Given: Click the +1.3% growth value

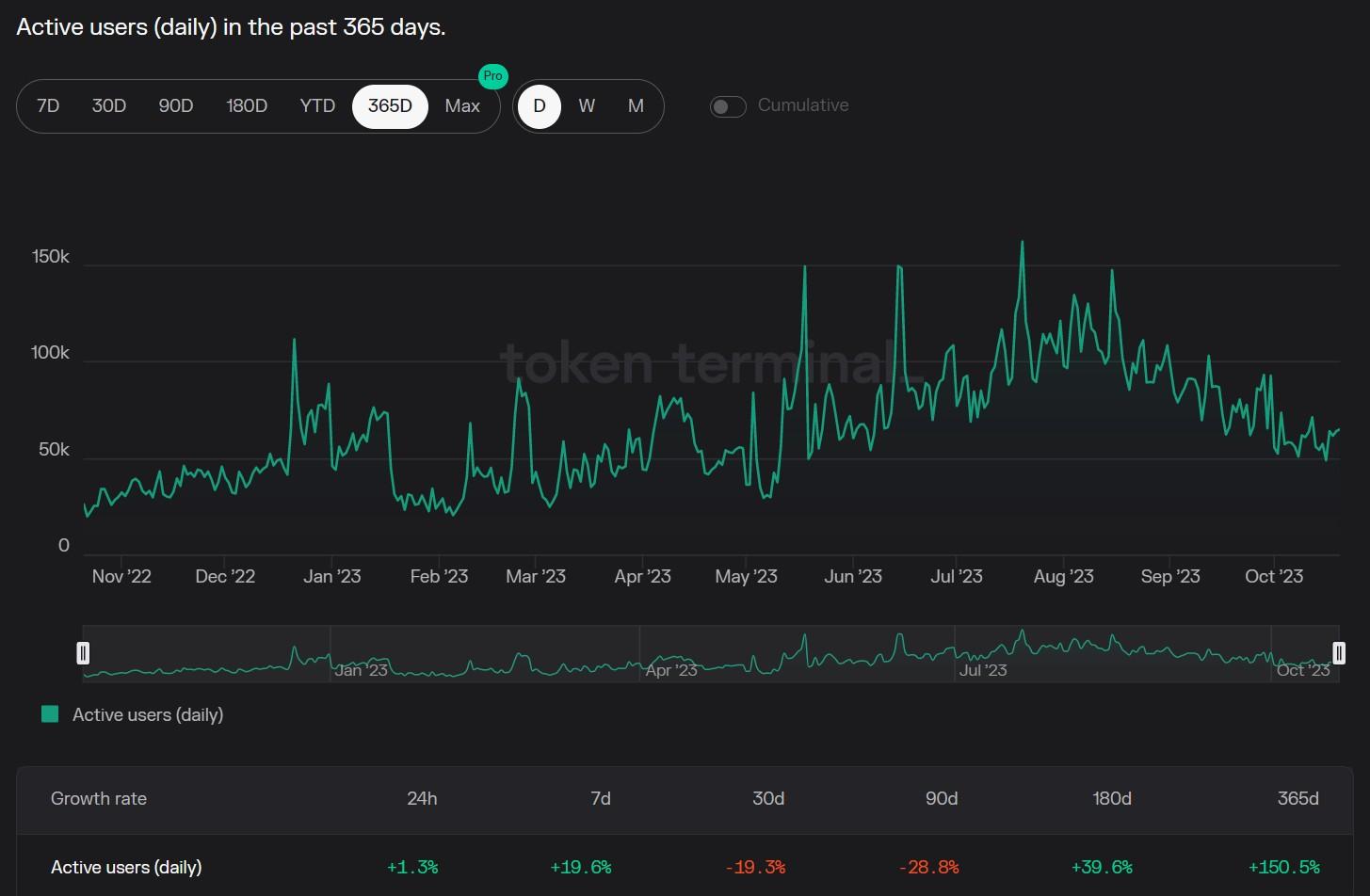Looking at the screenshot, I should pyautogui.click(x=412, y=868).
